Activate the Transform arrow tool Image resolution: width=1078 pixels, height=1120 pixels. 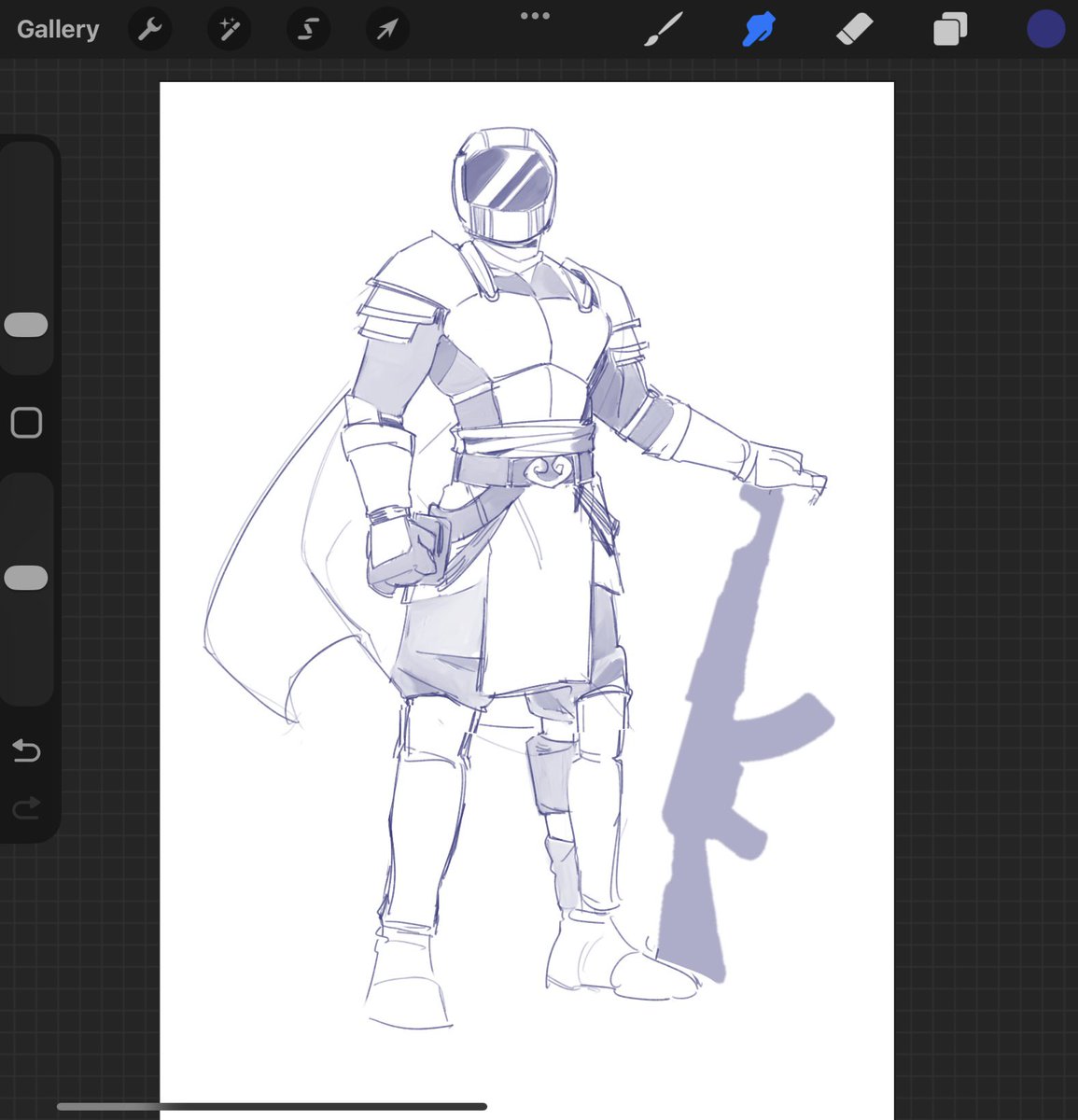[386, 30]
